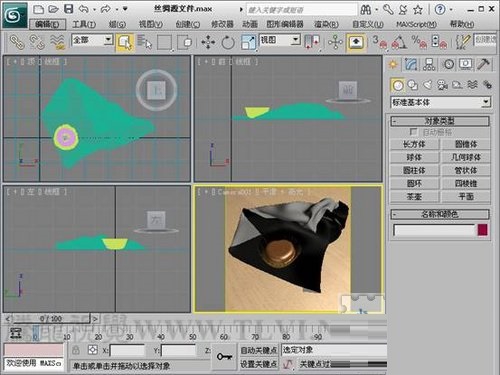Select the Cameras category icon
Viewport: 500px width, 375px height.
click(443, 85)
